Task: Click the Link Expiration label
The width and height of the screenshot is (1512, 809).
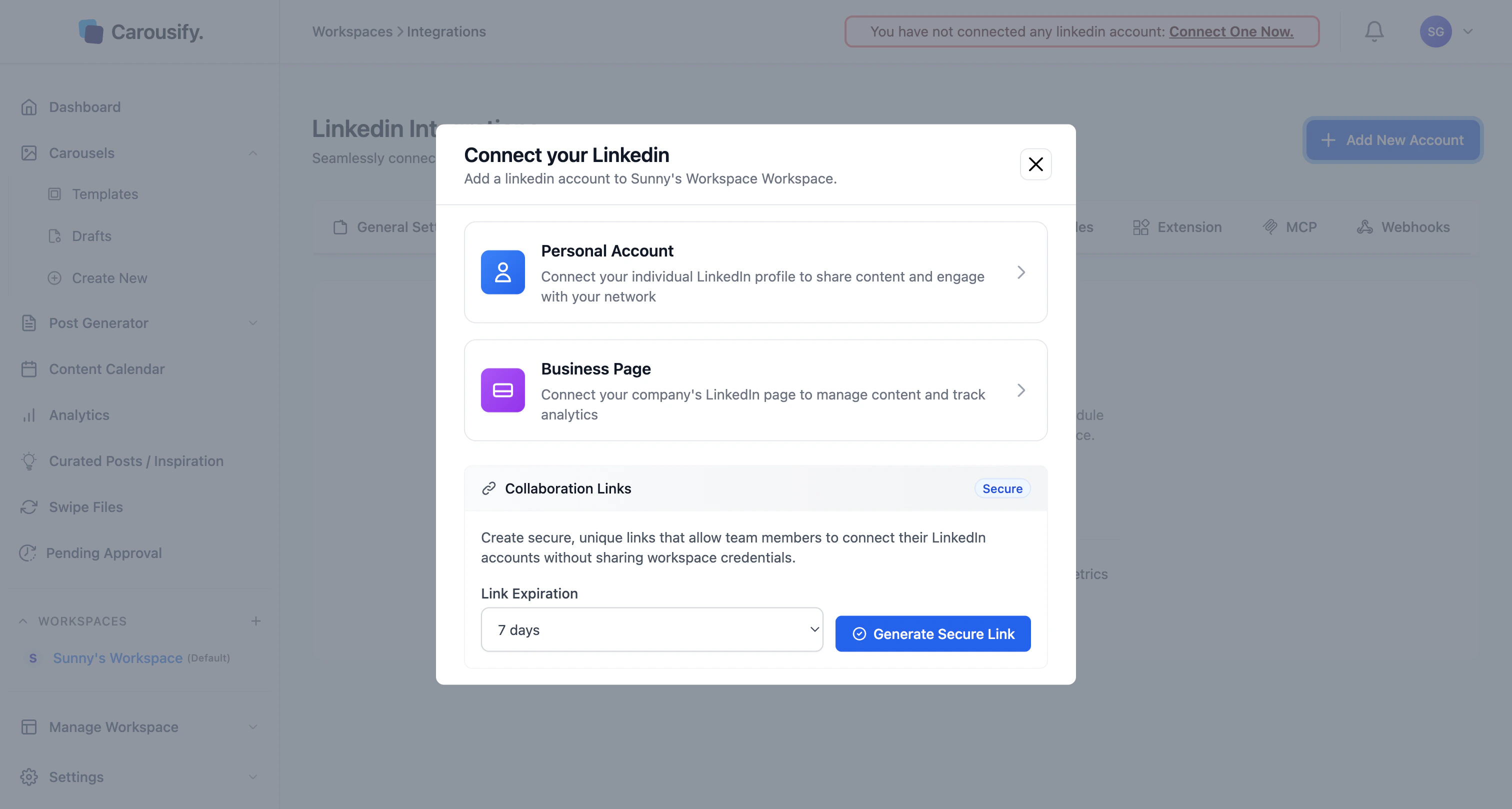Action: click(529, 593)
